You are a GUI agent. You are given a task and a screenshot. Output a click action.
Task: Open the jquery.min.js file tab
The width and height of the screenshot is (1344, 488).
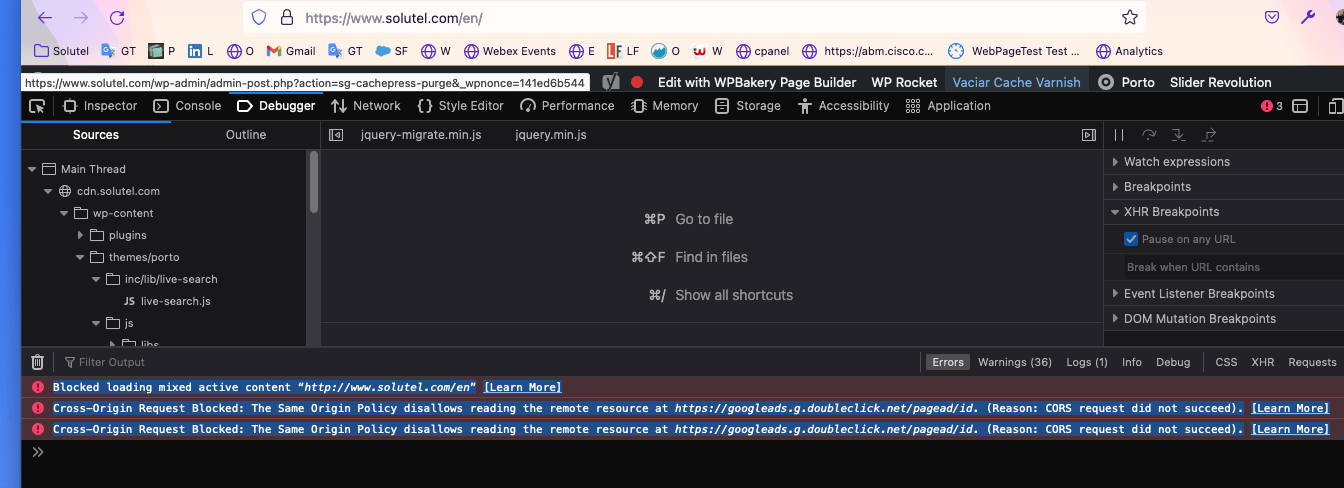pos(551,135)
